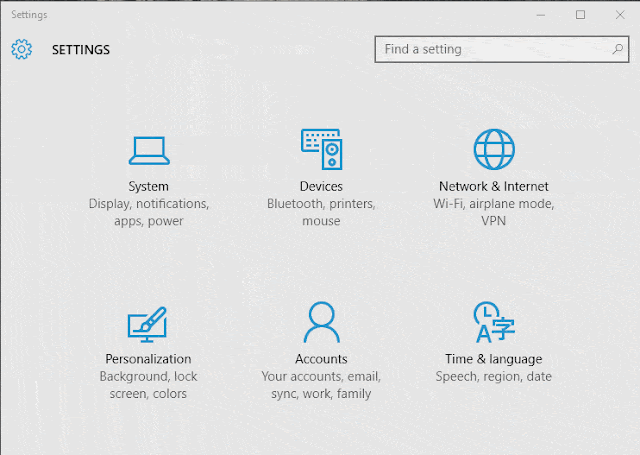Open the System laptop icon

[149, 151]
